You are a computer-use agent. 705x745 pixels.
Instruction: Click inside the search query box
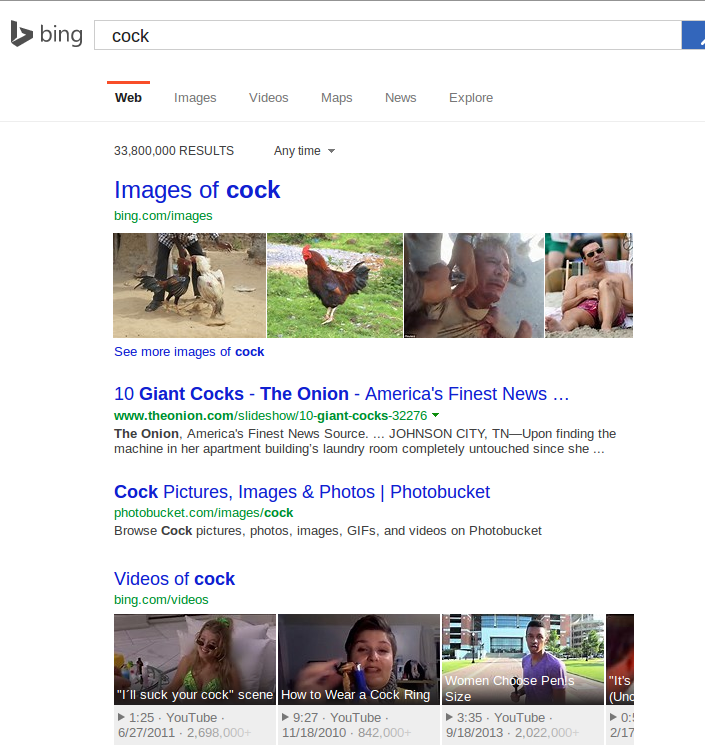pyautogui.click(x=385, y=36)
